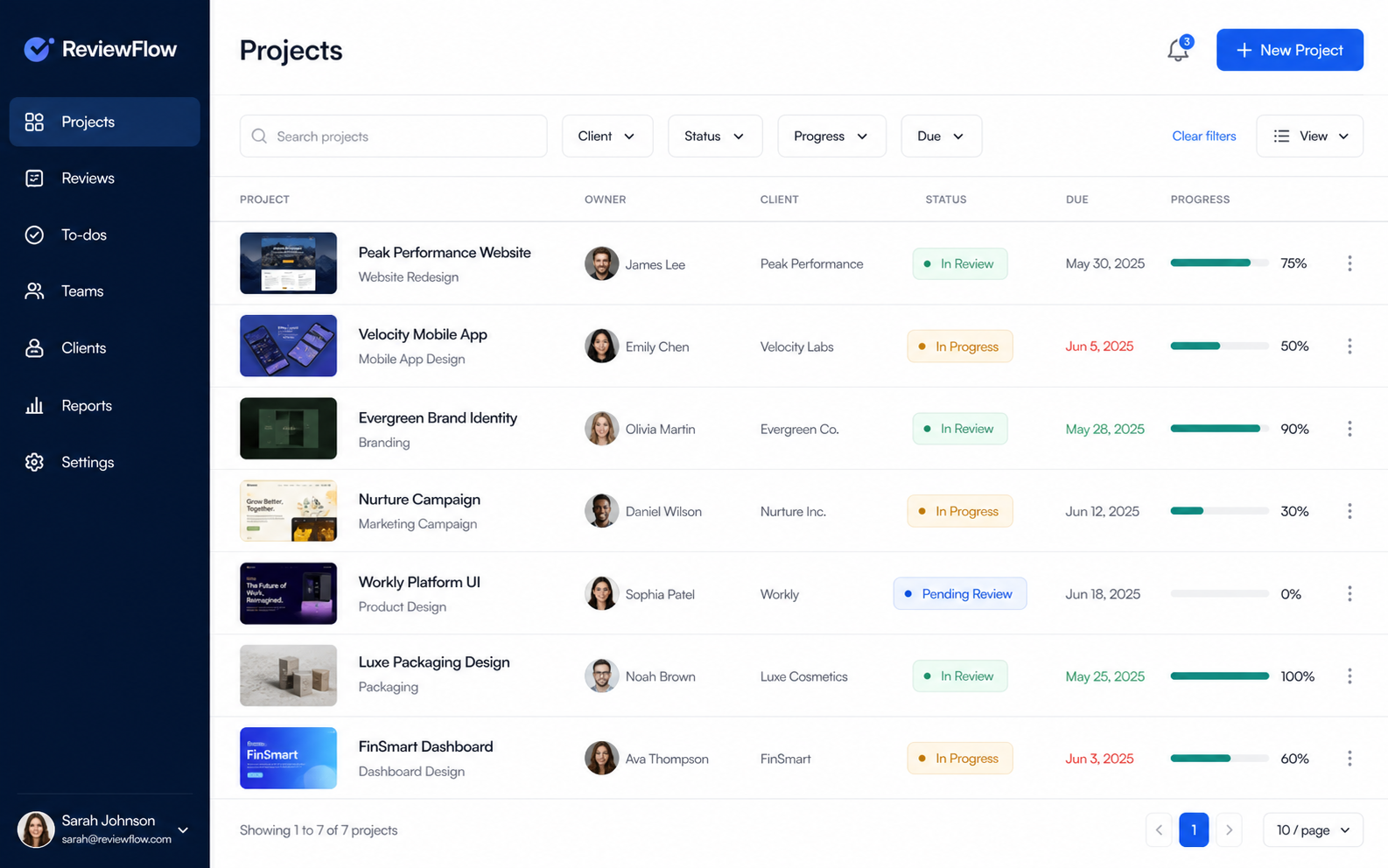Click the 75% progress bar
Screen dimensions: 1388x868
tap(1219, 262)
